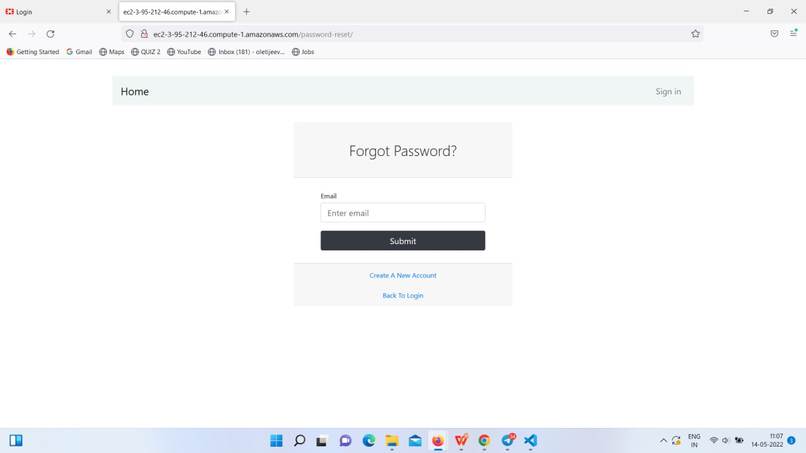806x453 pixels.
Task: Expand the system tray hidden icons chevron
Action: [x=663, y=441]
